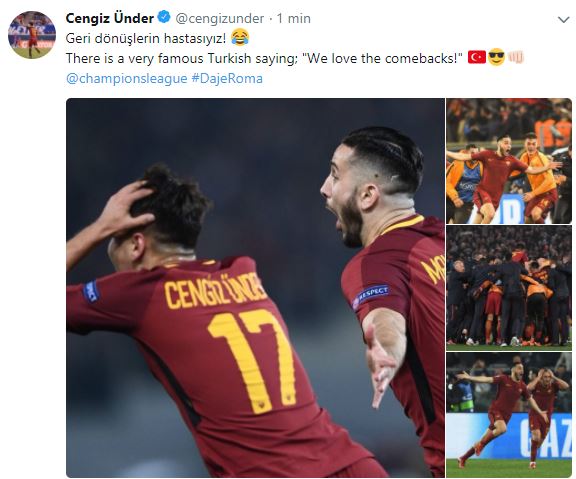
Task: Click the text 'Geri dönüşlerin hastasıyız!'
Action: click(x=146, y=38)
